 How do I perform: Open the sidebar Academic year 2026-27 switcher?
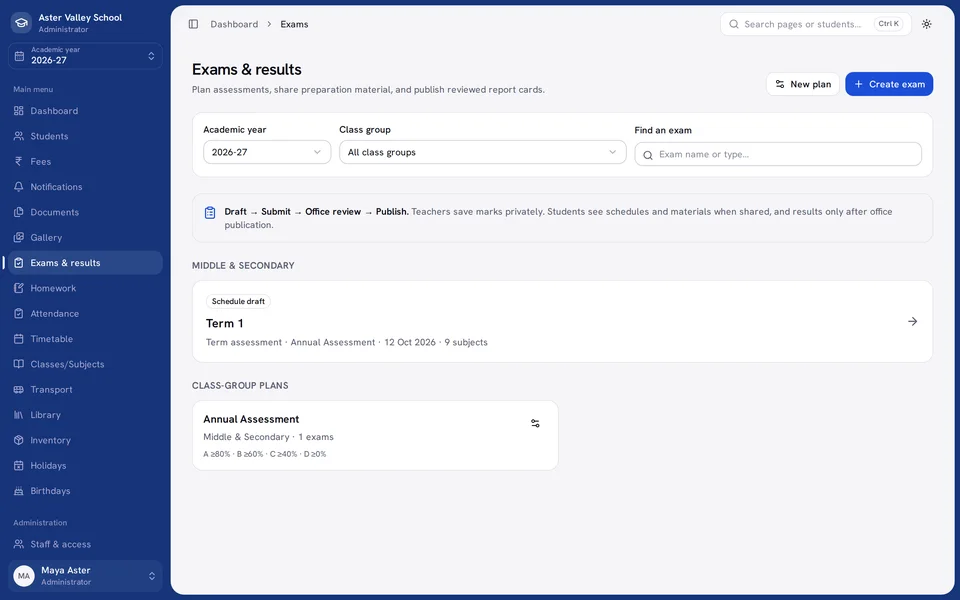(85, 56)
